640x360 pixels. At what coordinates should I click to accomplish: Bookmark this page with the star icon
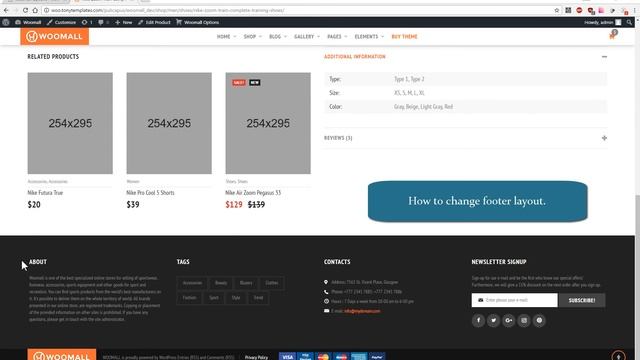point(556,10)
